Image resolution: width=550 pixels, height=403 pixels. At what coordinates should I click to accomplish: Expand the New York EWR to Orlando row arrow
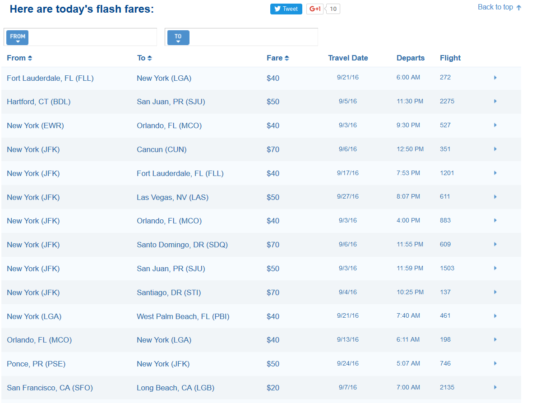[x=495, y=125]
